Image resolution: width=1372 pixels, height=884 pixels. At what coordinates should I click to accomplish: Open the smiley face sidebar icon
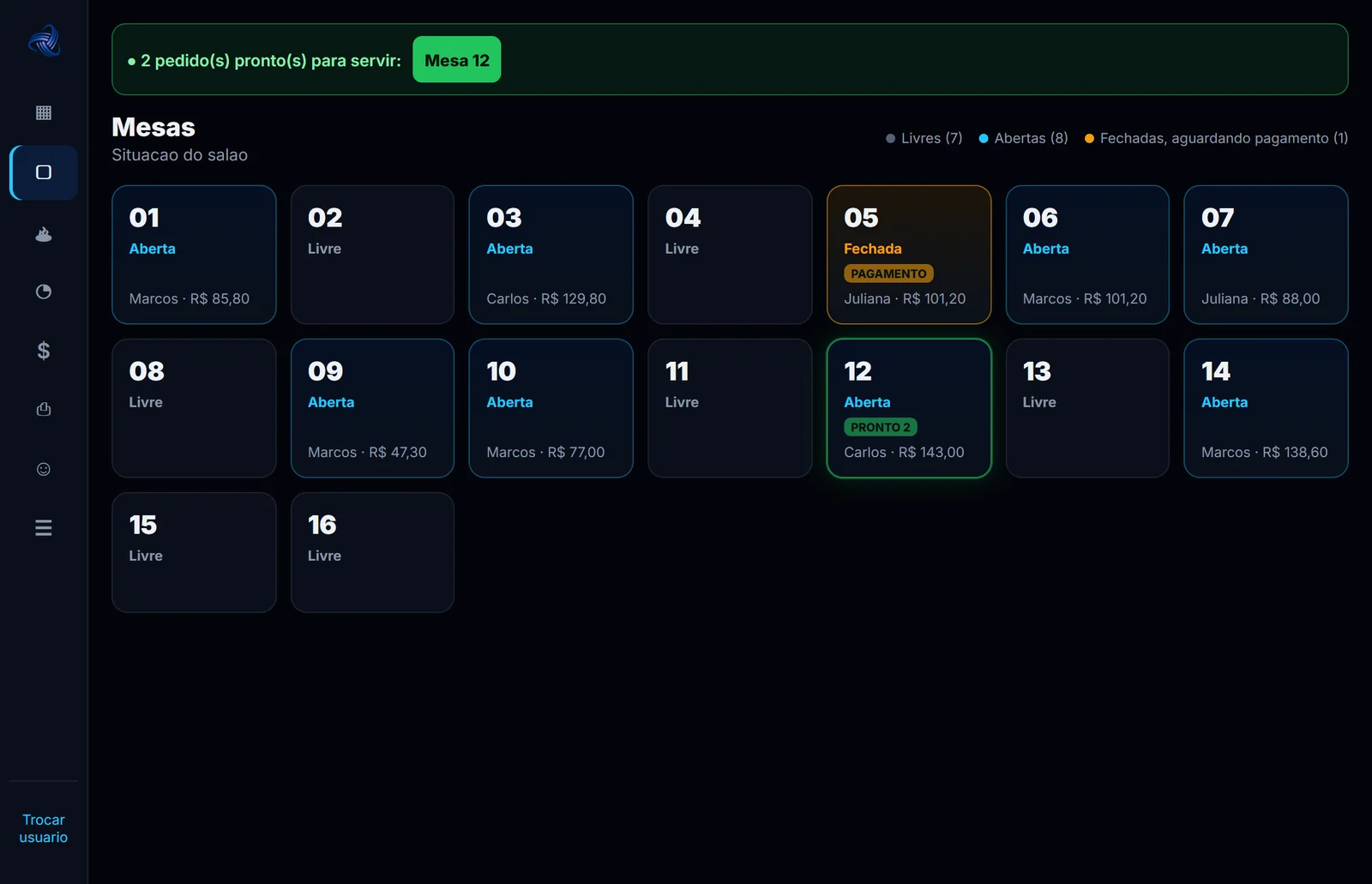tap(44, 469)
